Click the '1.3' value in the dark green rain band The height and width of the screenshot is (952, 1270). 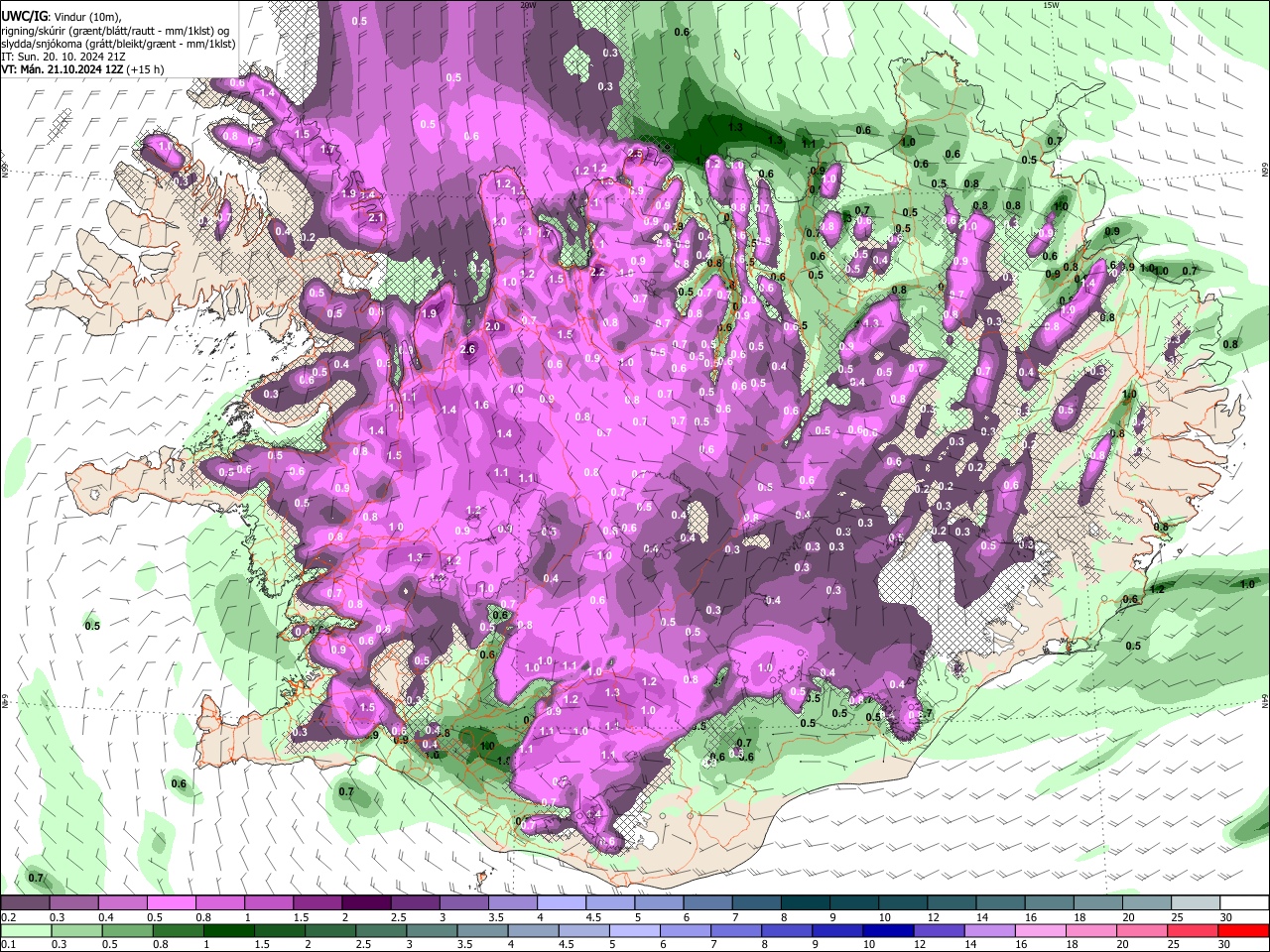[735, 127]
